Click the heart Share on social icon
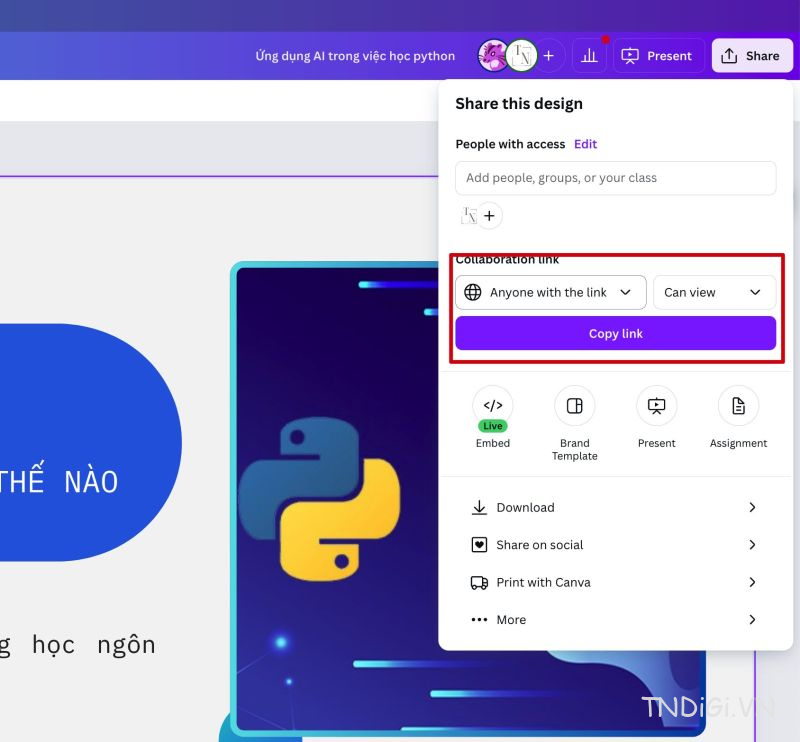Image resolution: width=800 pixels, height=742 pixels. pos(479,545)
